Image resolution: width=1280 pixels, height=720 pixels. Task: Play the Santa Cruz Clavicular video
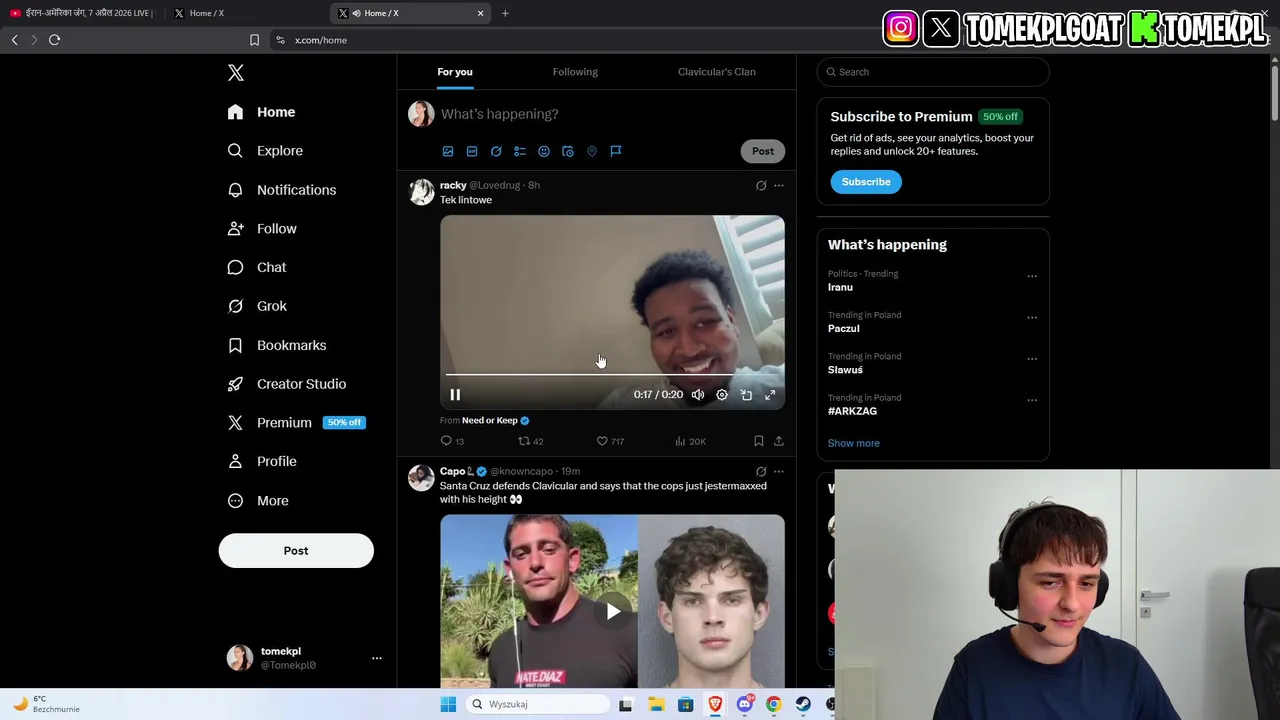pyautogui.click(x=612, y=611)
